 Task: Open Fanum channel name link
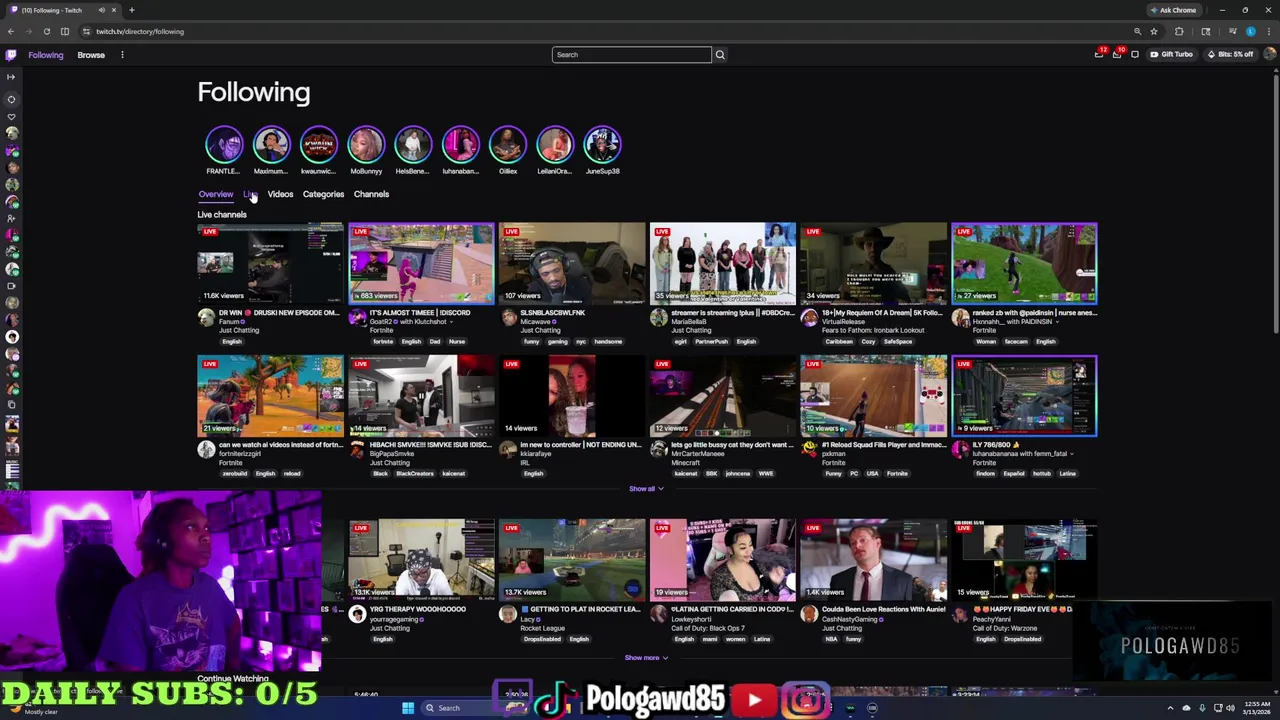pos(231,322)
